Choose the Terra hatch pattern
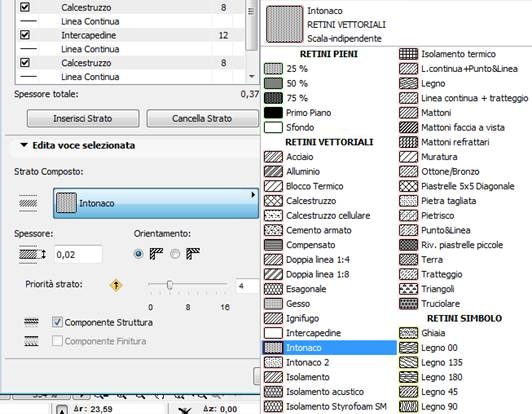532x414 pixels. (408, 260)
